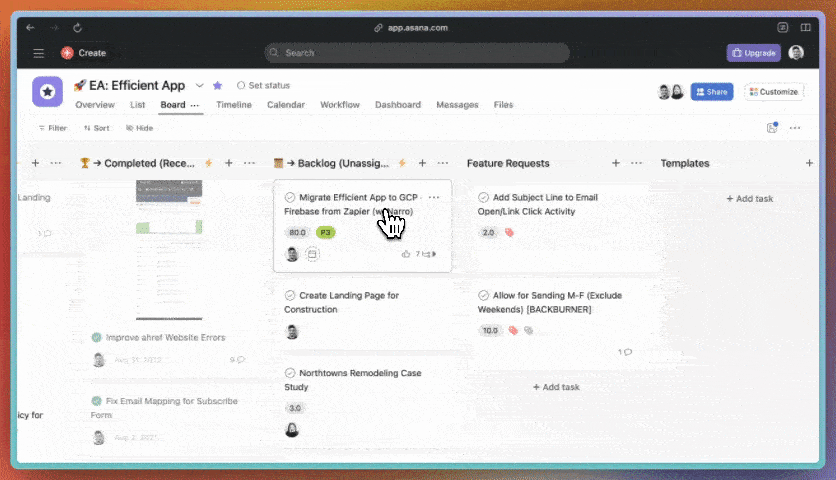This screenshot has width=836, height=480.
Task: Click assignee avatar on Northtowns card
Action: [292, 430]
